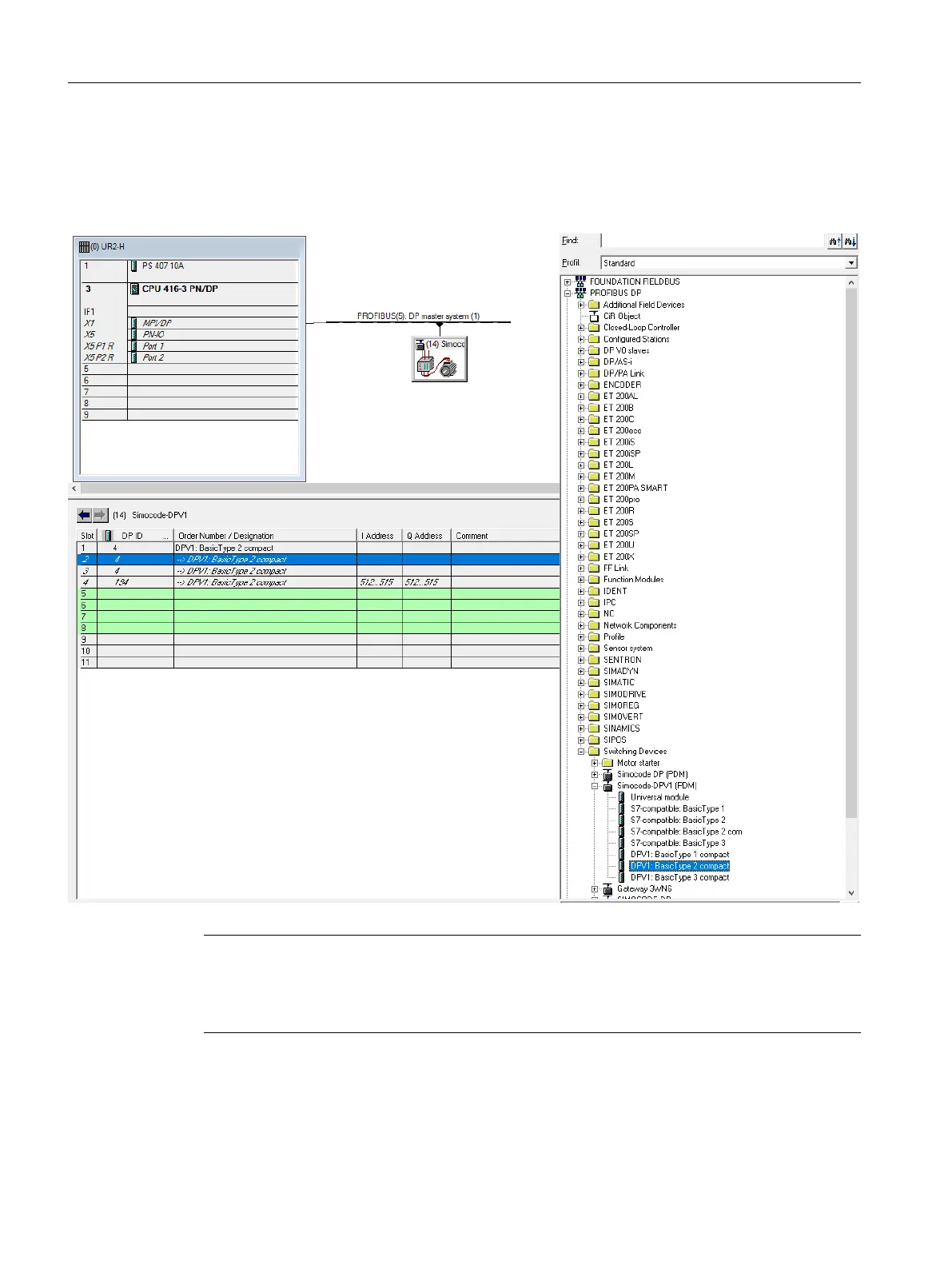The width and height of the screenshot is (952, 1269).
Task: Click the UR2-H rack icon
Action: point(84,247)
